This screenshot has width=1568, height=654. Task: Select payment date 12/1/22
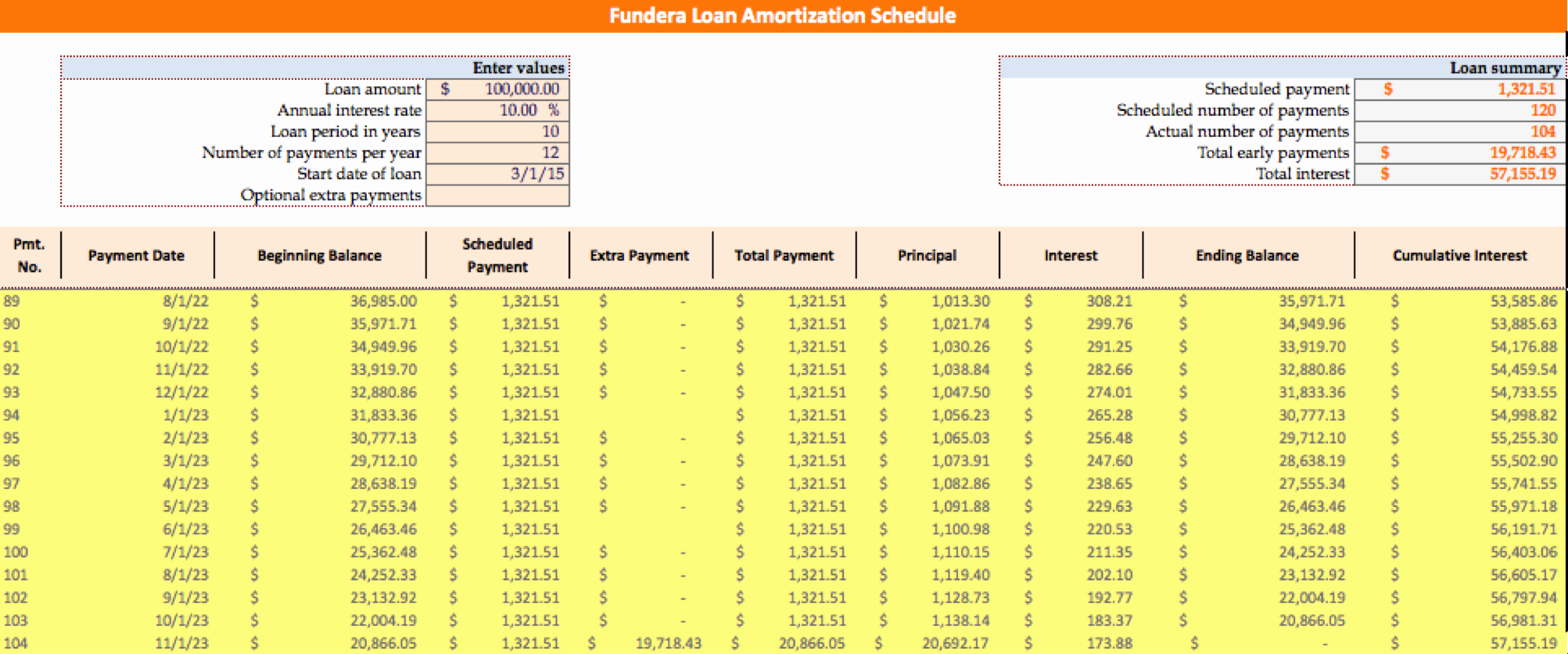(x=181, y=392)
